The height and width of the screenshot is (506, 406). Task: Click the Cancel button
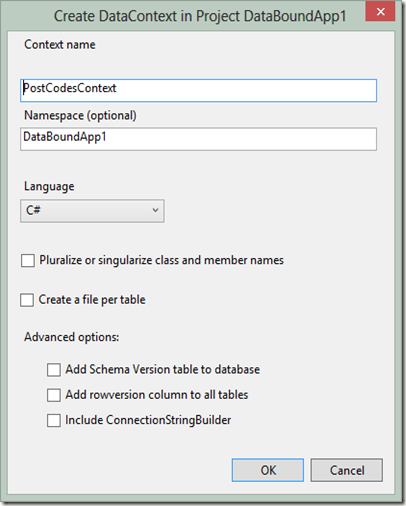point(347,470)
